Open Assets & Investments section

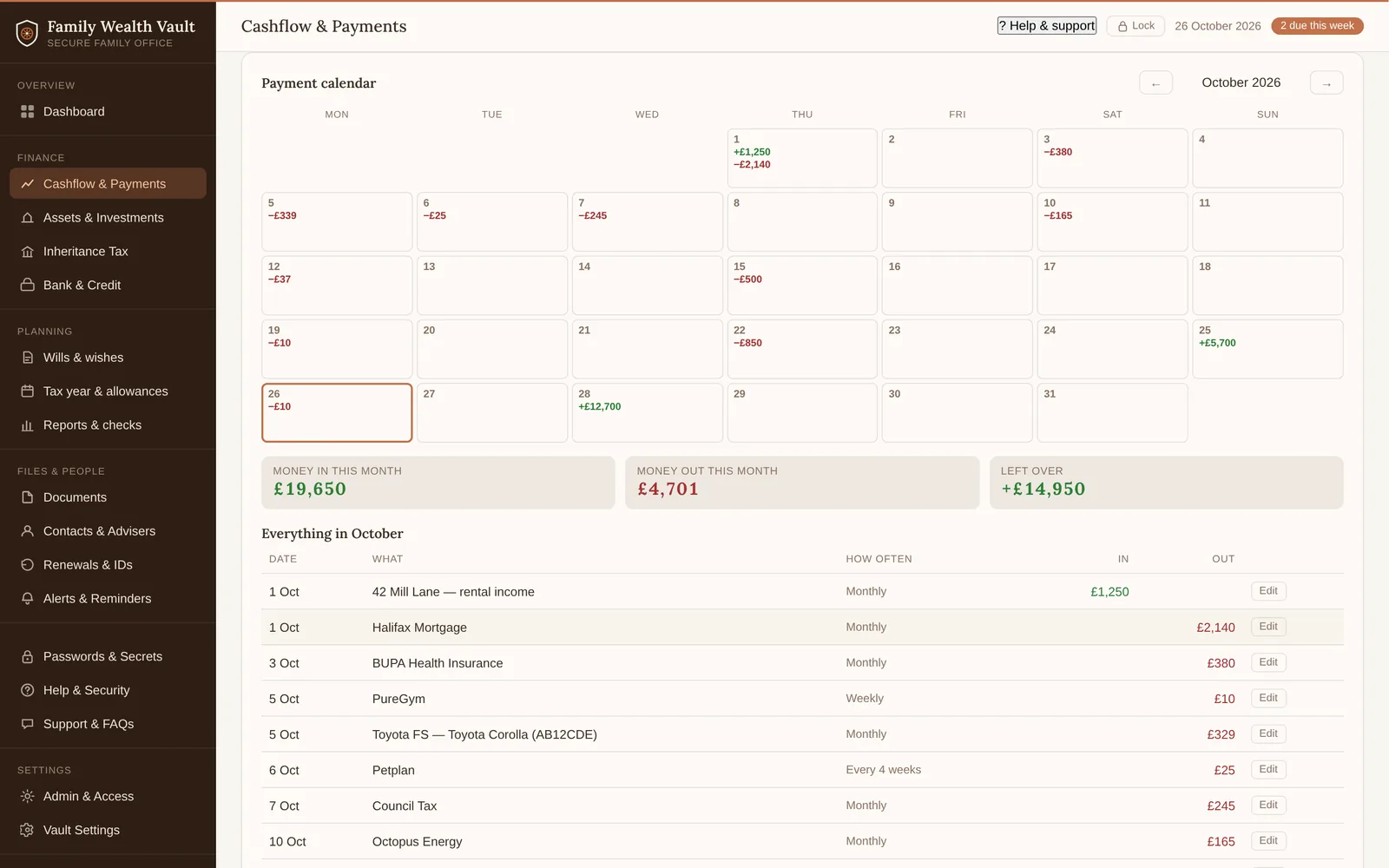click(108, 218)
